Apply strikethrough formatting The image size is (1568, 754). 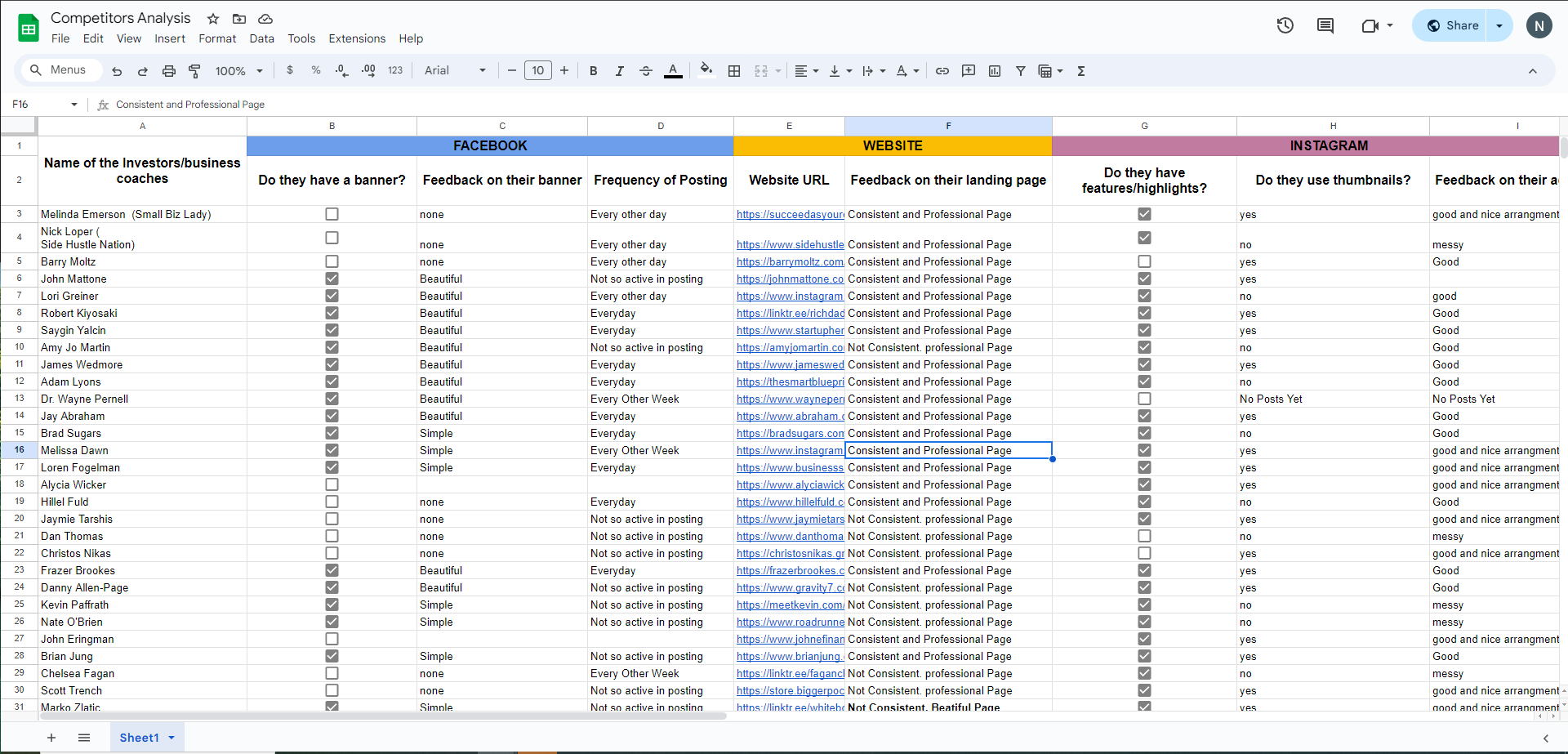pos(645,71)
